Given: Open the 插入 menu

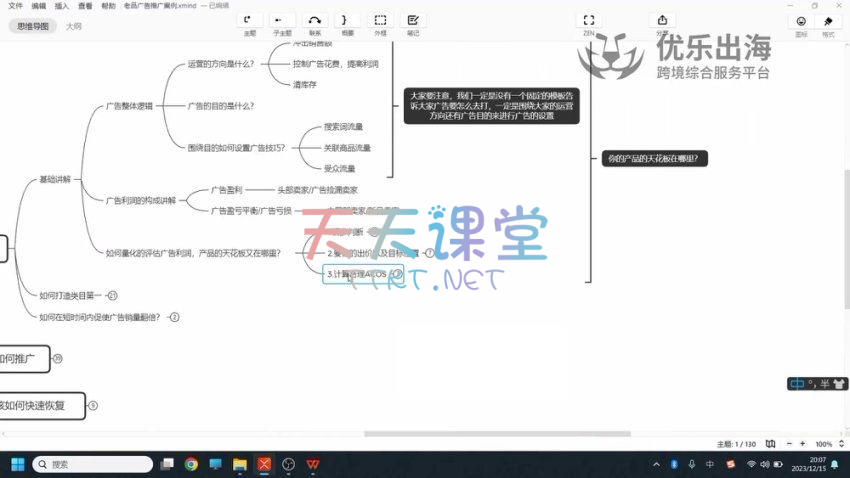Looking at the screenshot, I should pos(62,6).
